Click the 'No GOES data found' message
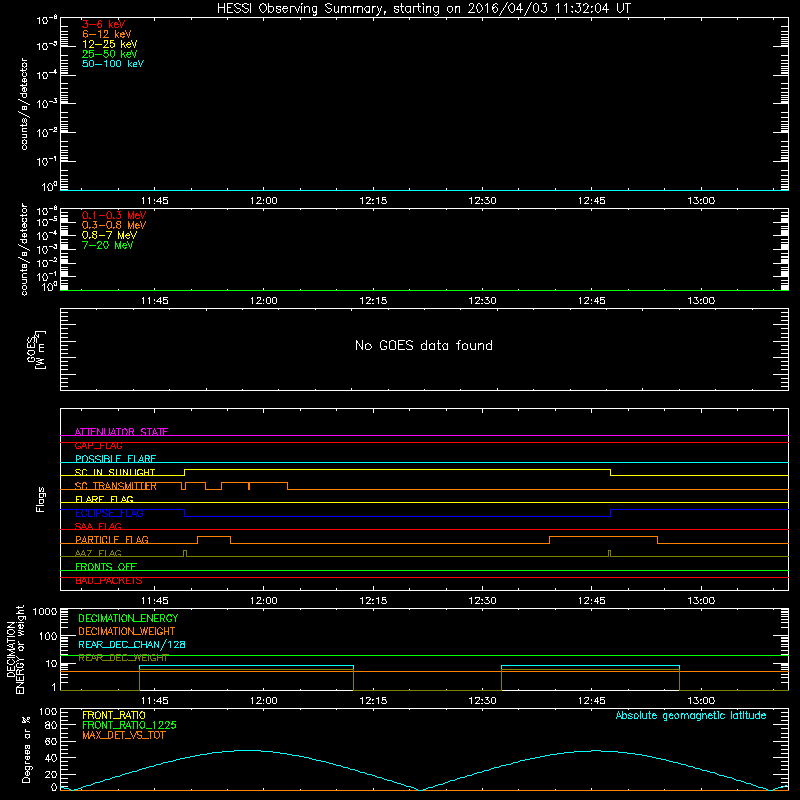The image size is (800, 800). point(423,345)
